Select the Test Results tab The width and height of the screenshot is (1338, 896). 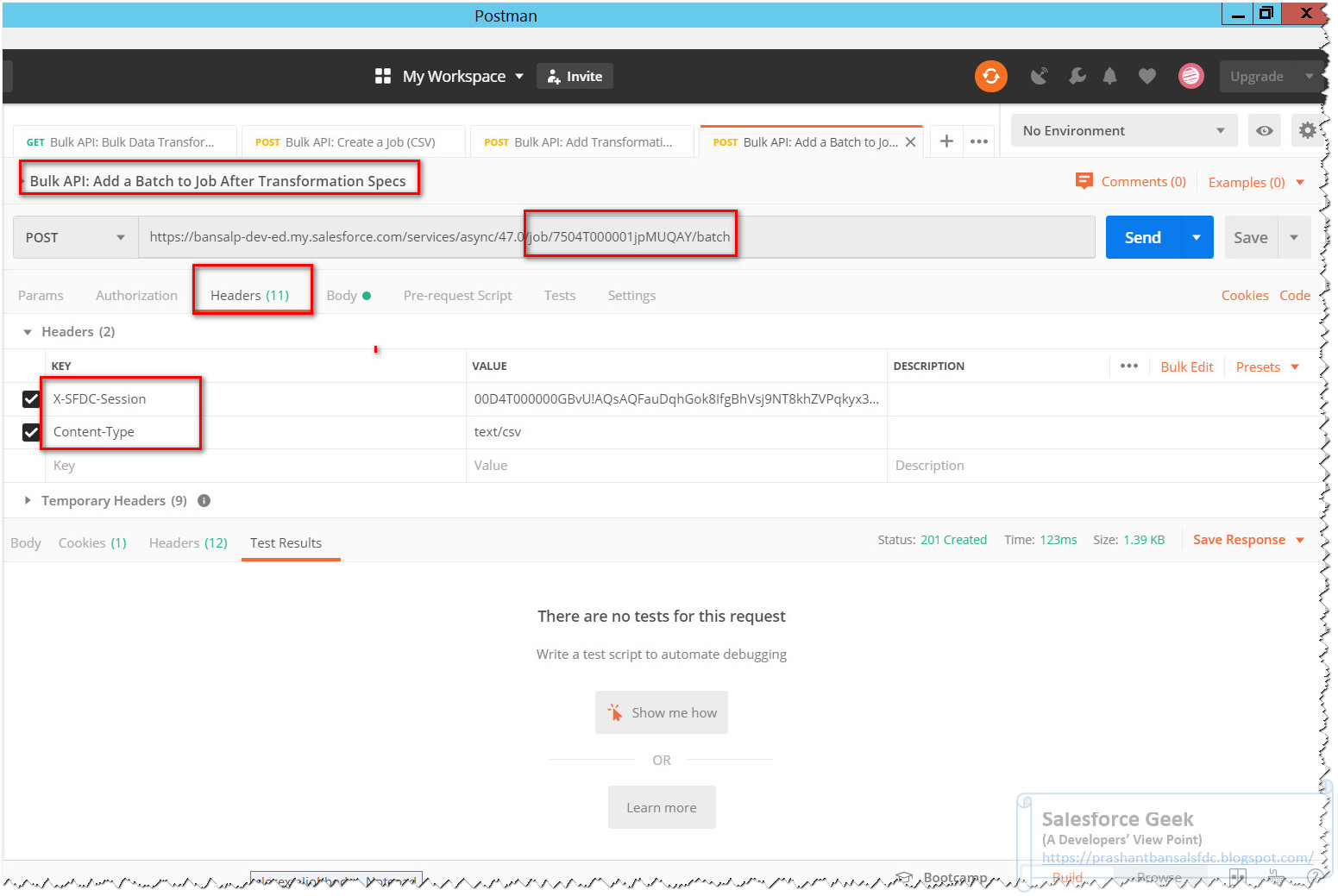(x=286, y=542)
